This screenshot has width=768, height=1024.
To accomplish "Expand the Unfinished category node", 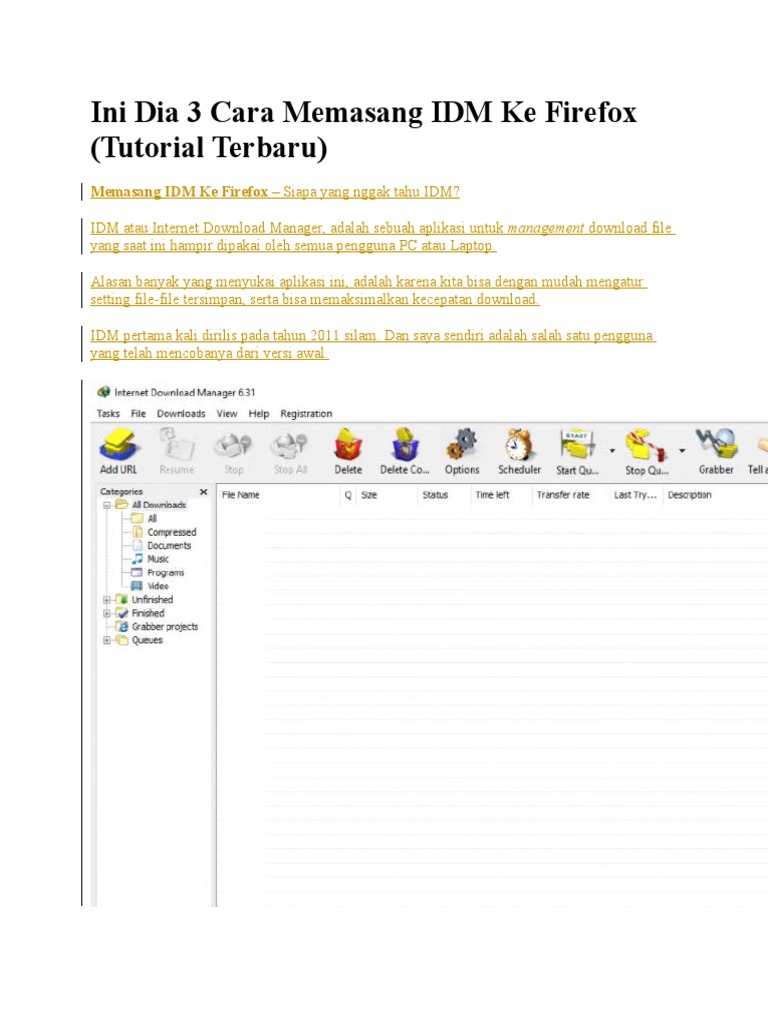I will (106, 600).
